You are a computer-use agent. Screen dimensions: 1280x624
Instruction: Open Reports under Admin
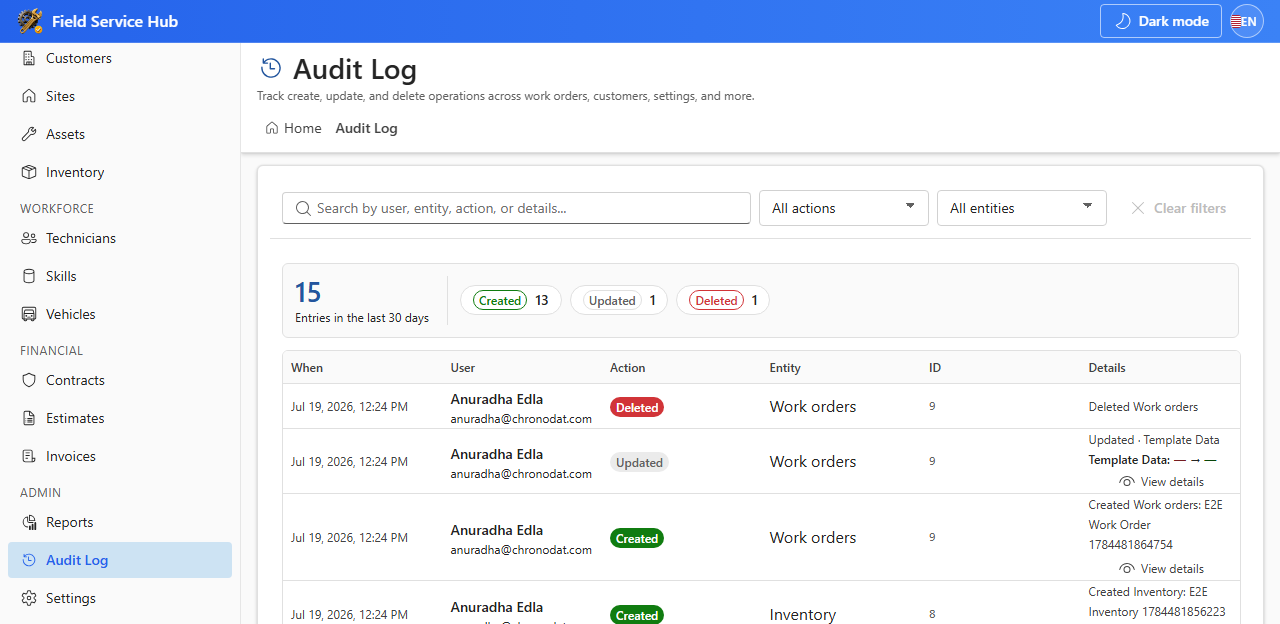point(120,522)
